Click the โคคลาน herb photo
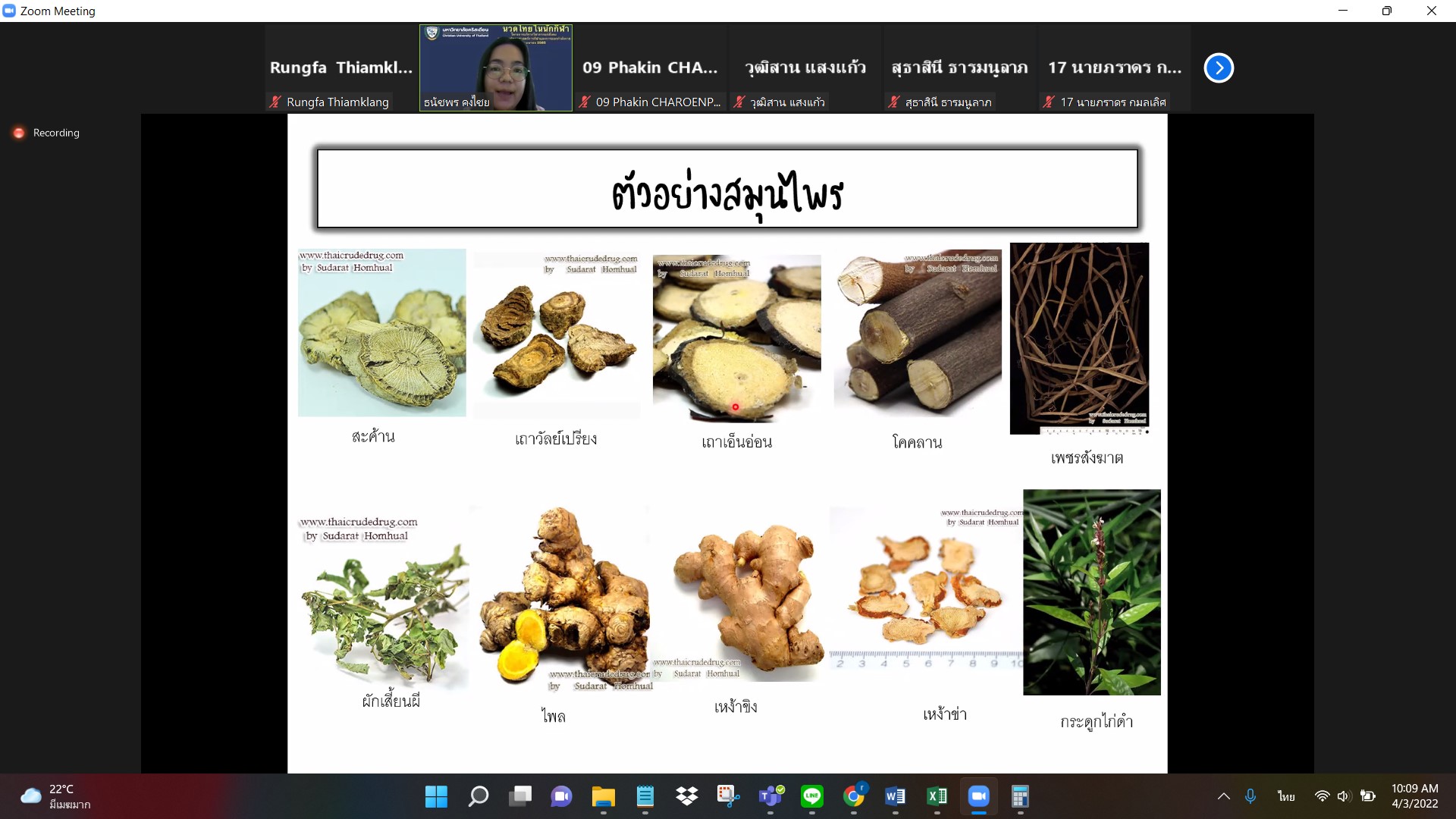 click(x=918, y=334)
